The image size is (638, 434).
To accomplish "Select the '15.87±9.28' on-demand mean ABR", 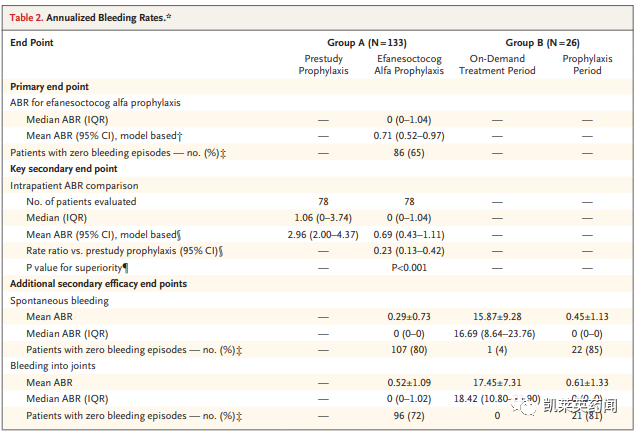I will pyautogui.click(x=498, y=317).
